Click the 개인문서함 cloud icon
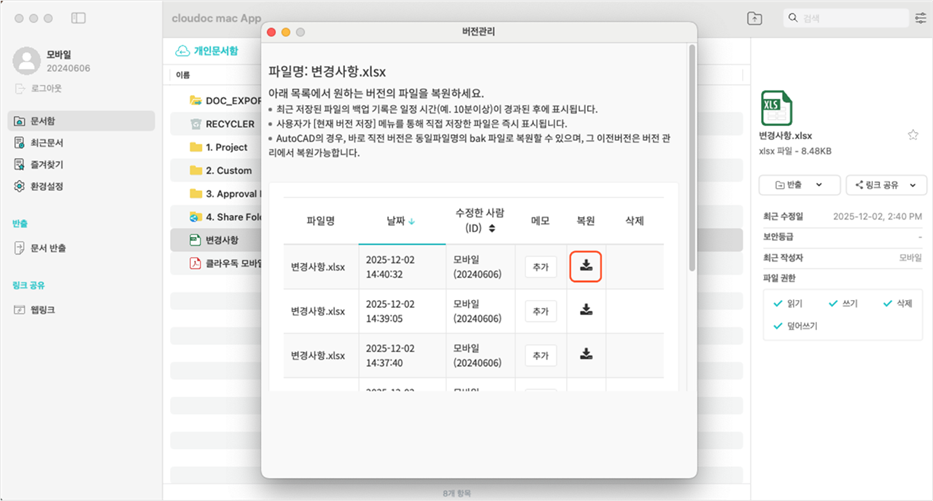The image size is (933, 501). (182, 51)
